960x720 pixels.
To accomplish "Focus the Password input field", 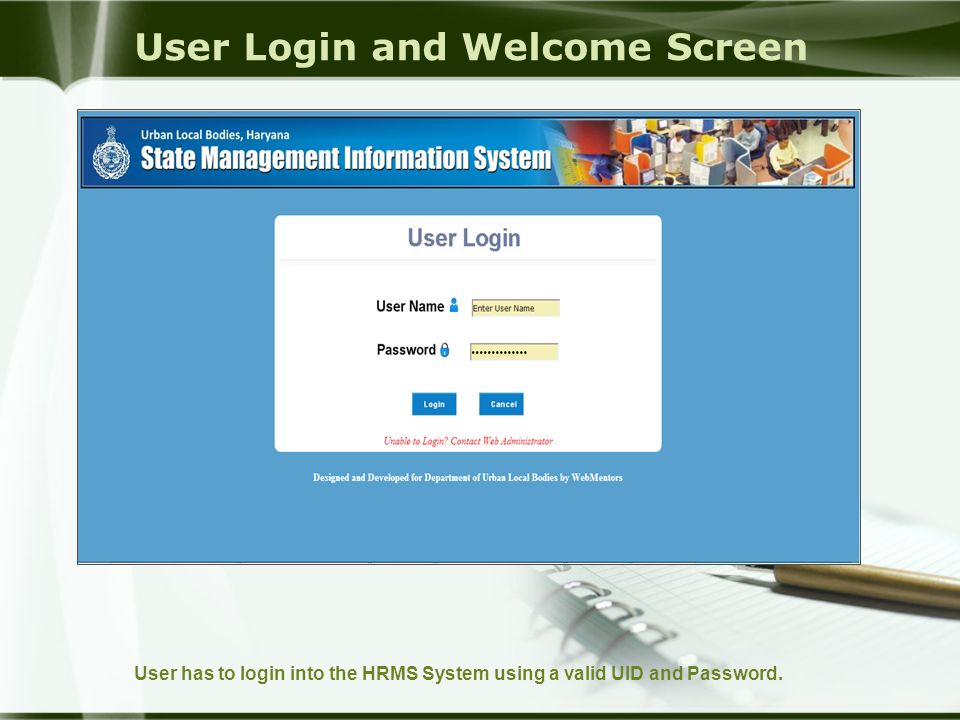I will (x=514, y=351).
